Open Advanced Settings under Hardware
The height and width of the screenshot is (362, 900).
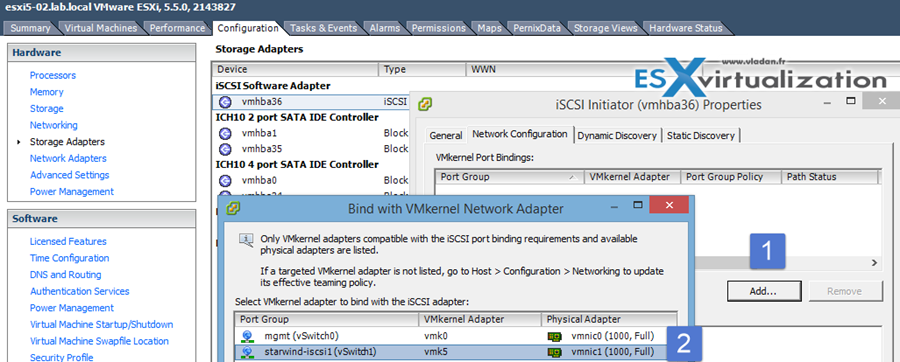[69, 175]
